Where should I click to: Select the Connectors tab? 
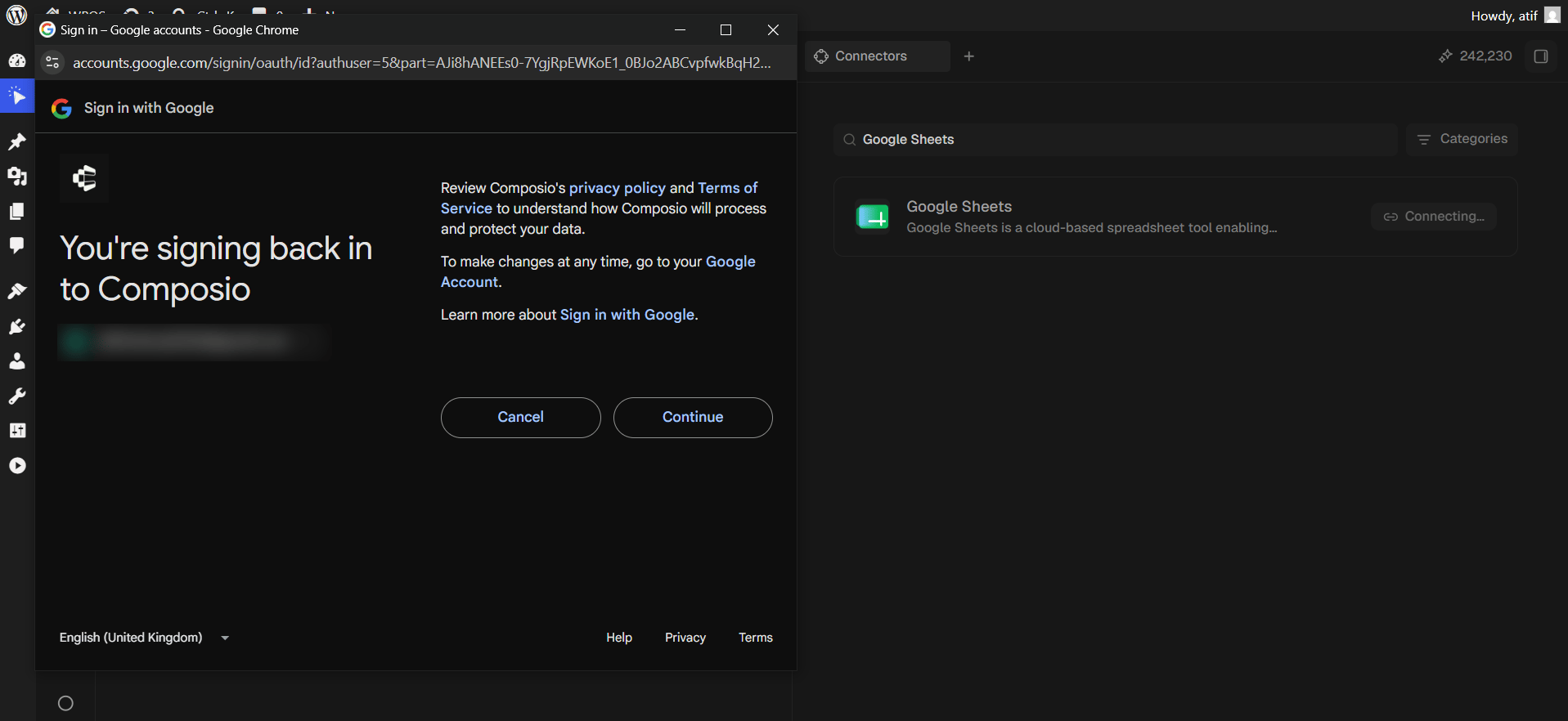pyautogui.click(x=878, y=56)
